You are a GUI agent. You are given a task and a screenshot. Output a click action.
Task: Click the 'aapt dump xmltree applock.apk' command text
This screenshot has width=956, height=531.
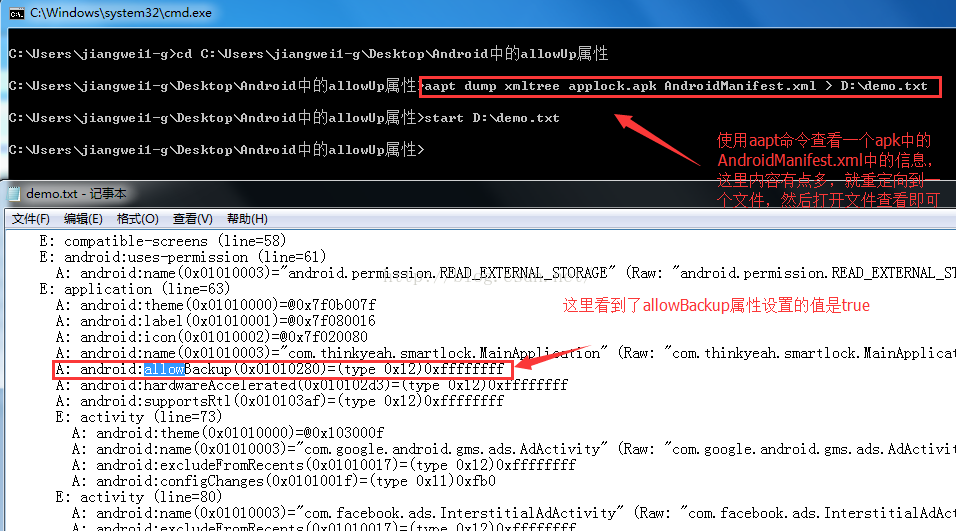click(540, 86)
